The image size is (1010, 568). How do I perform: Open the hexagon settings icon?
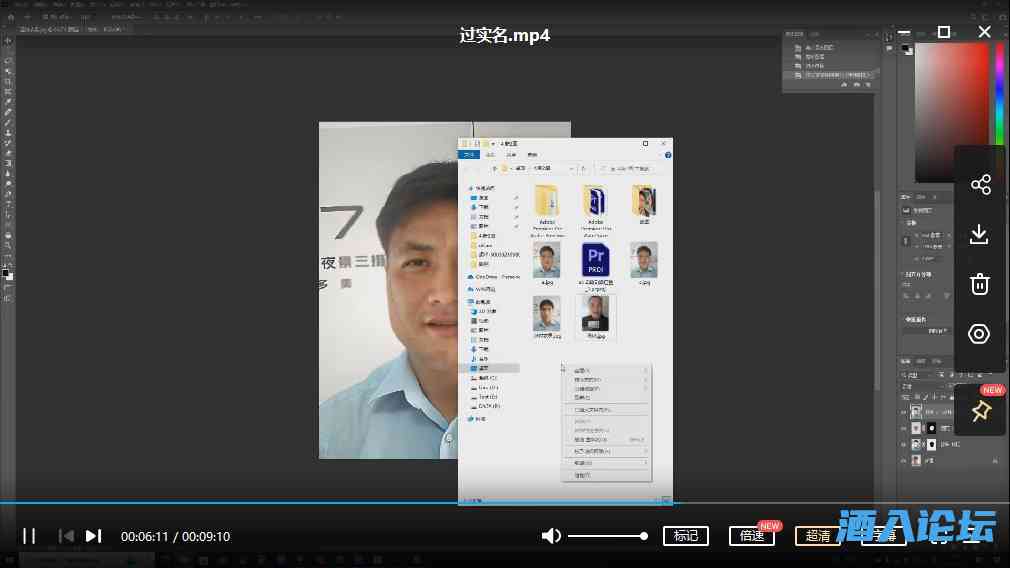click(x=980, y=334)
